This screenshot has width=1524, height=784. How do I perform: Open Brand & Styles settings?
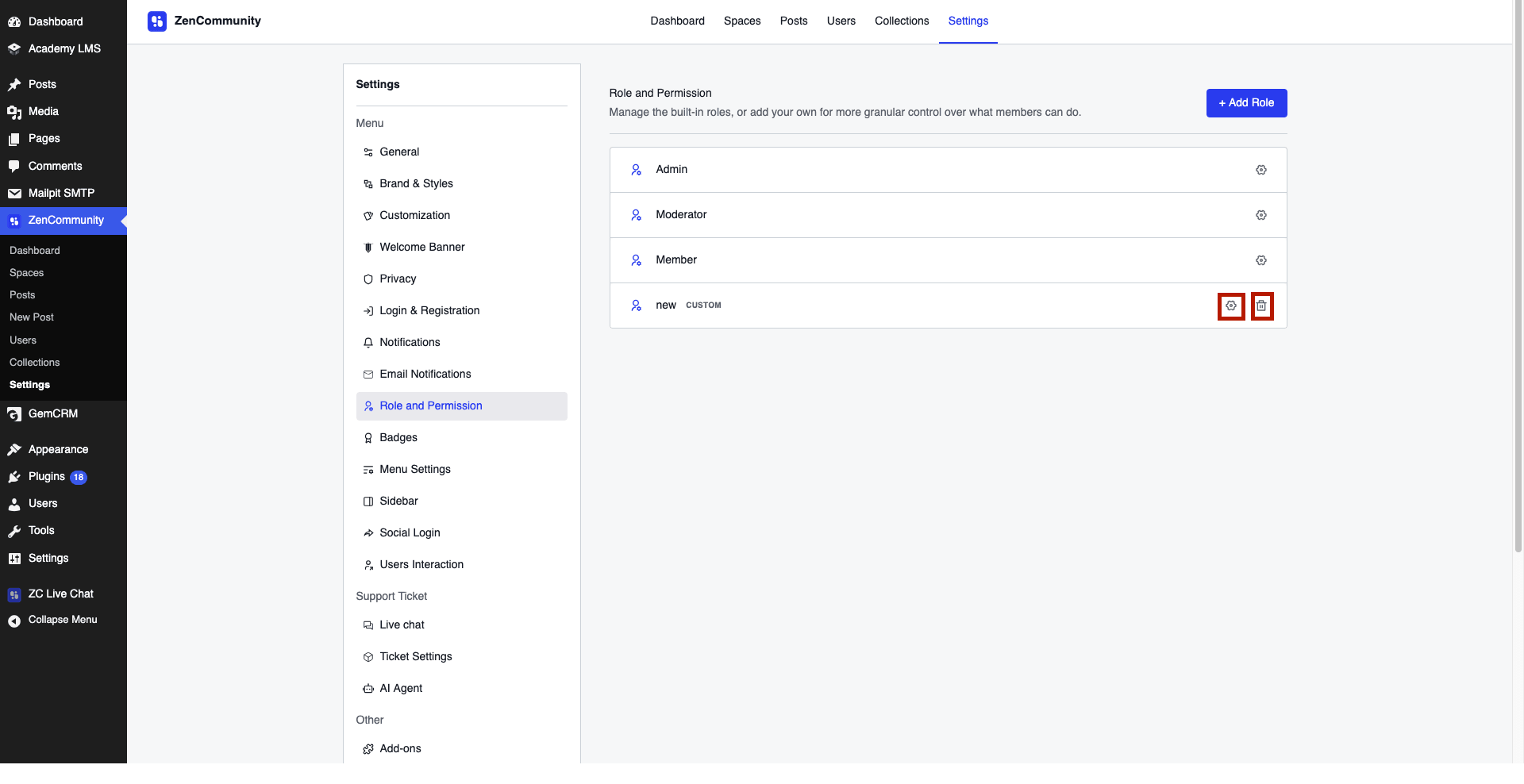462,184
